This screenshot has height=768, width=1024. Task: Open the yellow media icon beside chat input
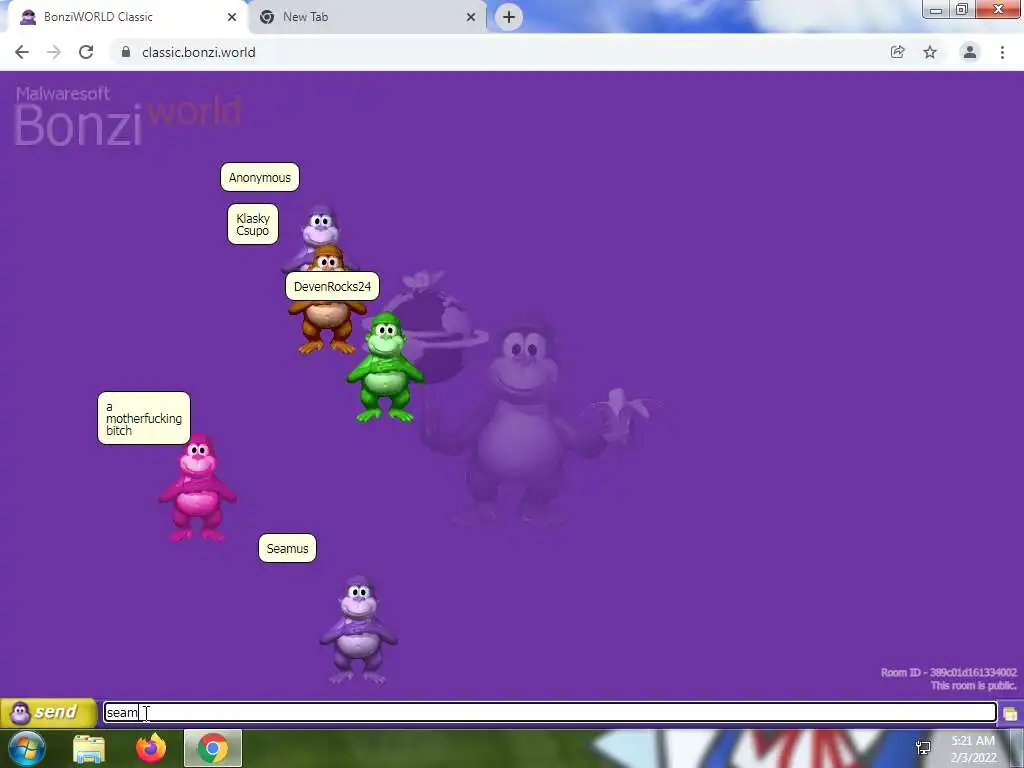point(1010,714)
